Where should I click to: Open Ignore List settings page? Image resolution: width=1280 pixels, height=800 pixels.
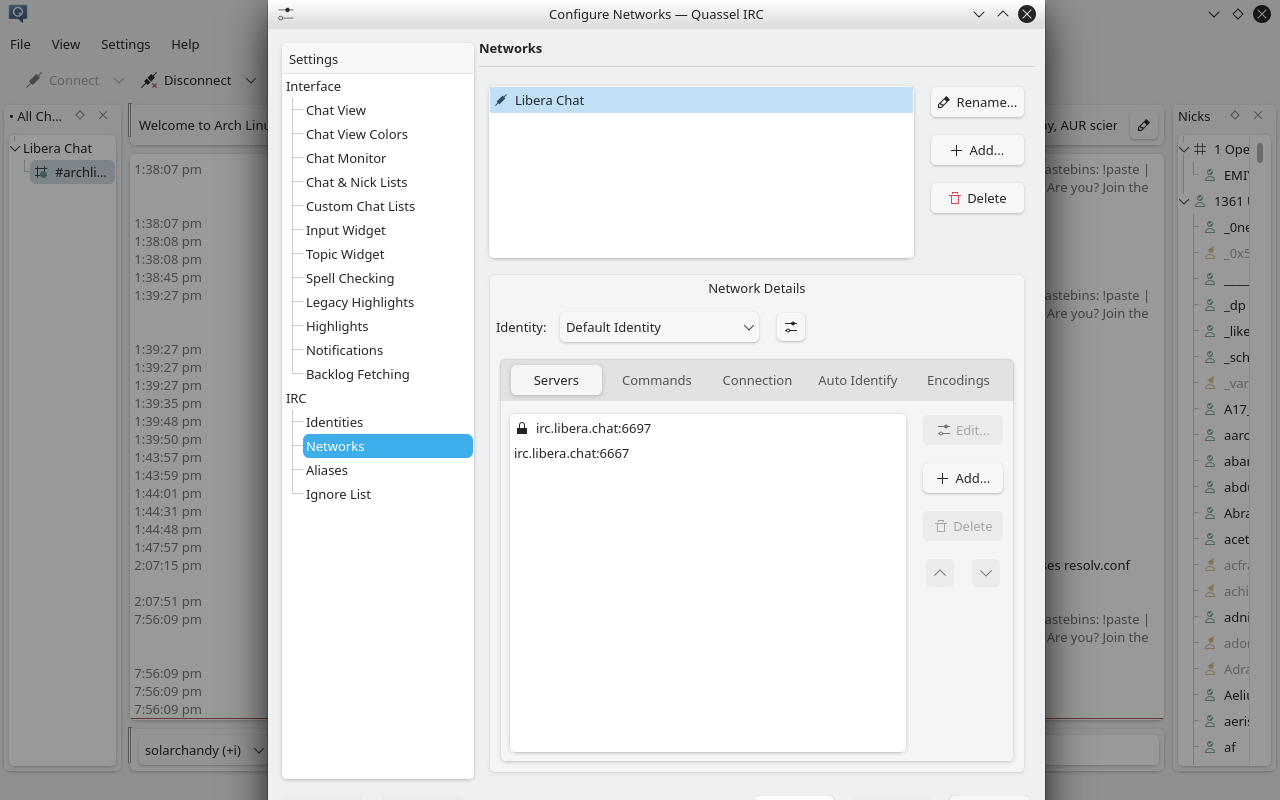(x=338, y=494)
